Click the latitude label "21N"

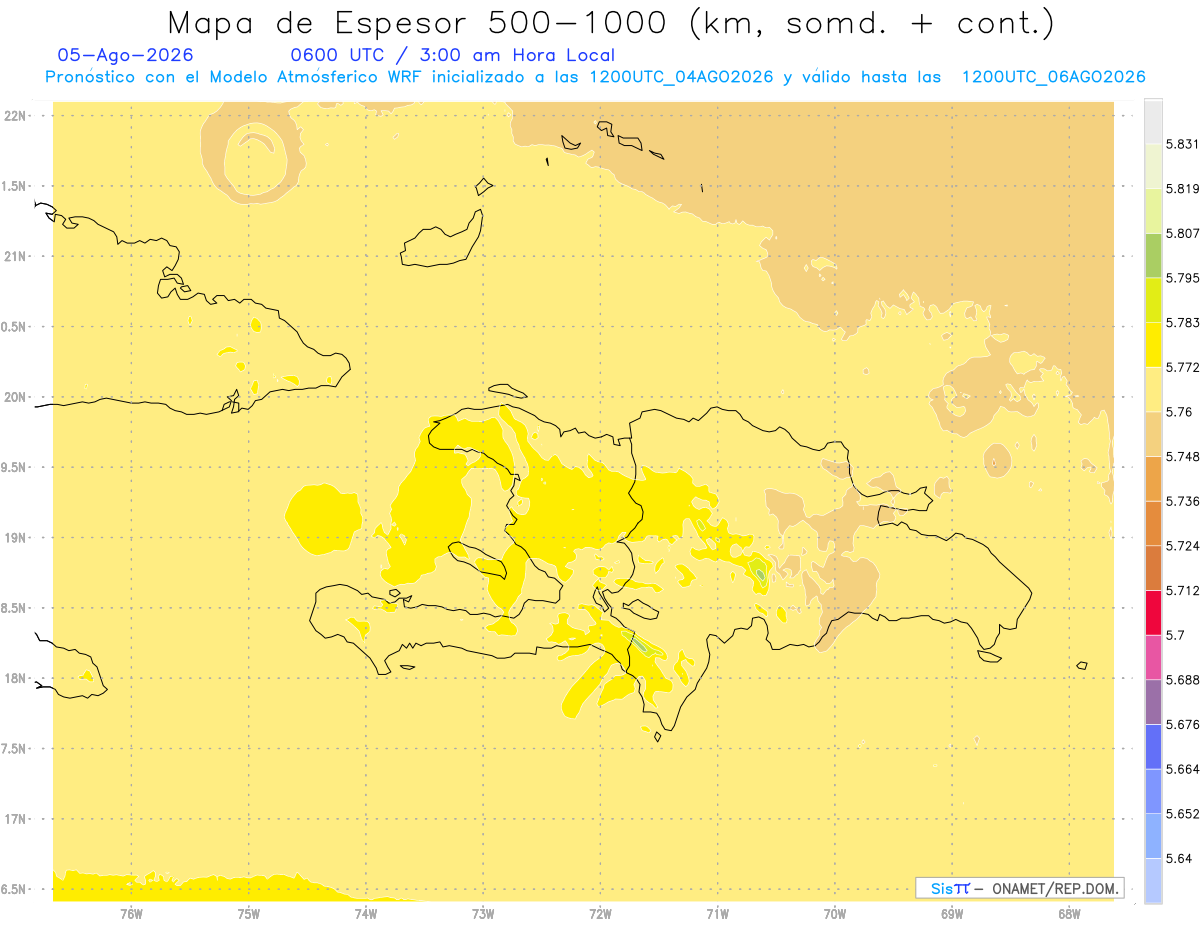pos(16,256)
